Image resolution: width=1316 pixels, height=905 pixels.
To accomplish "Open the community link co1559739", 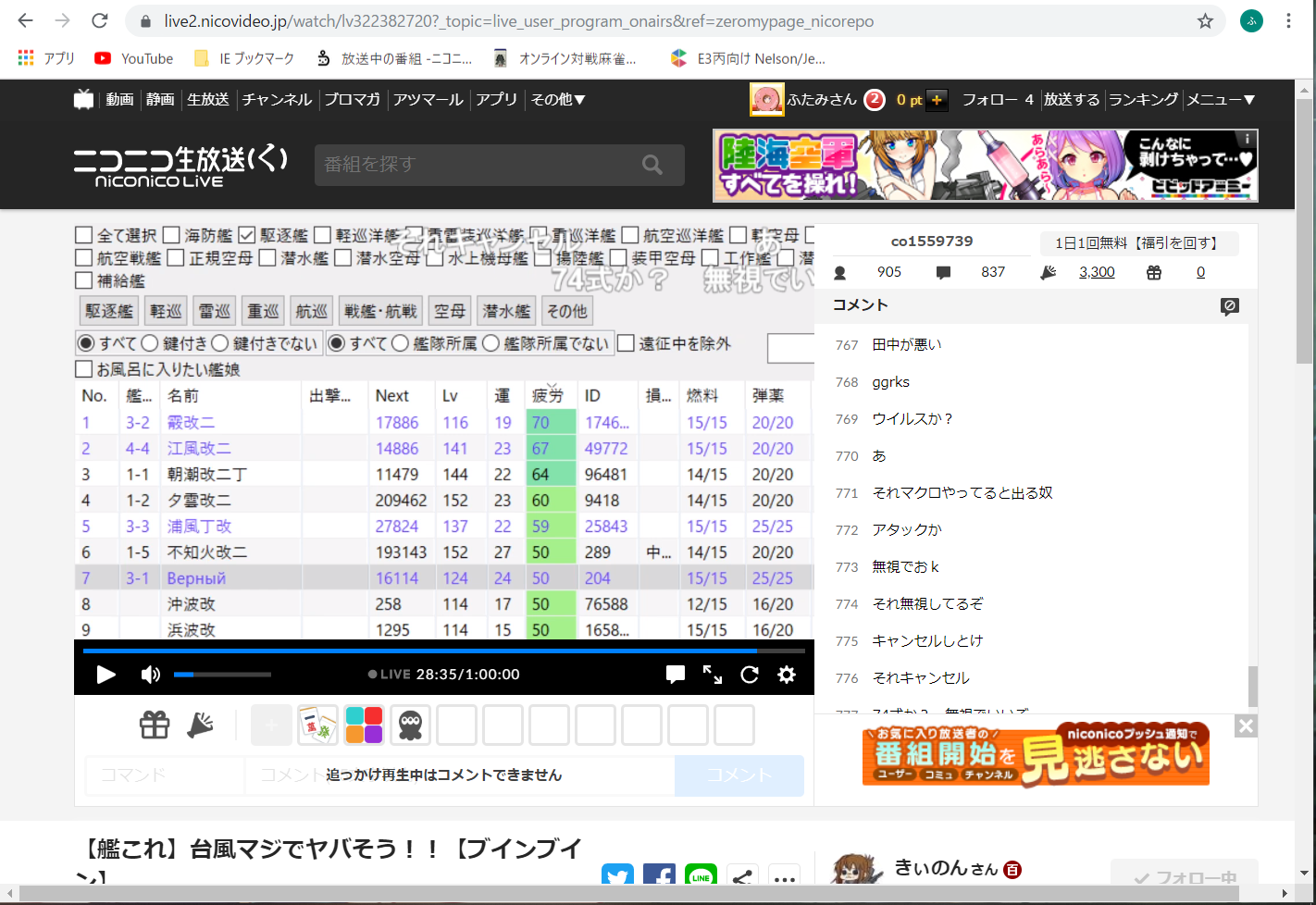I will pyautogui.click(x=932, y=242).
